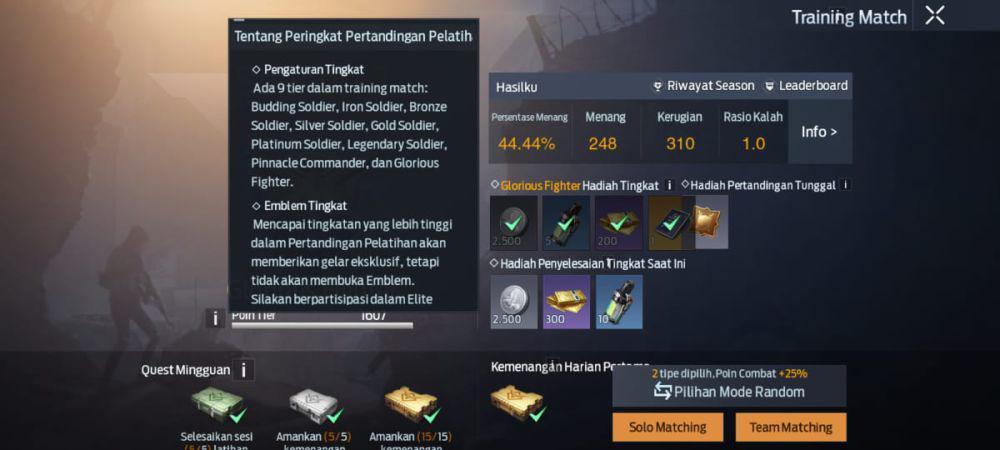Claim the green weekly quest crate
The image size is (1000, 450).
(x=218, y=404)
